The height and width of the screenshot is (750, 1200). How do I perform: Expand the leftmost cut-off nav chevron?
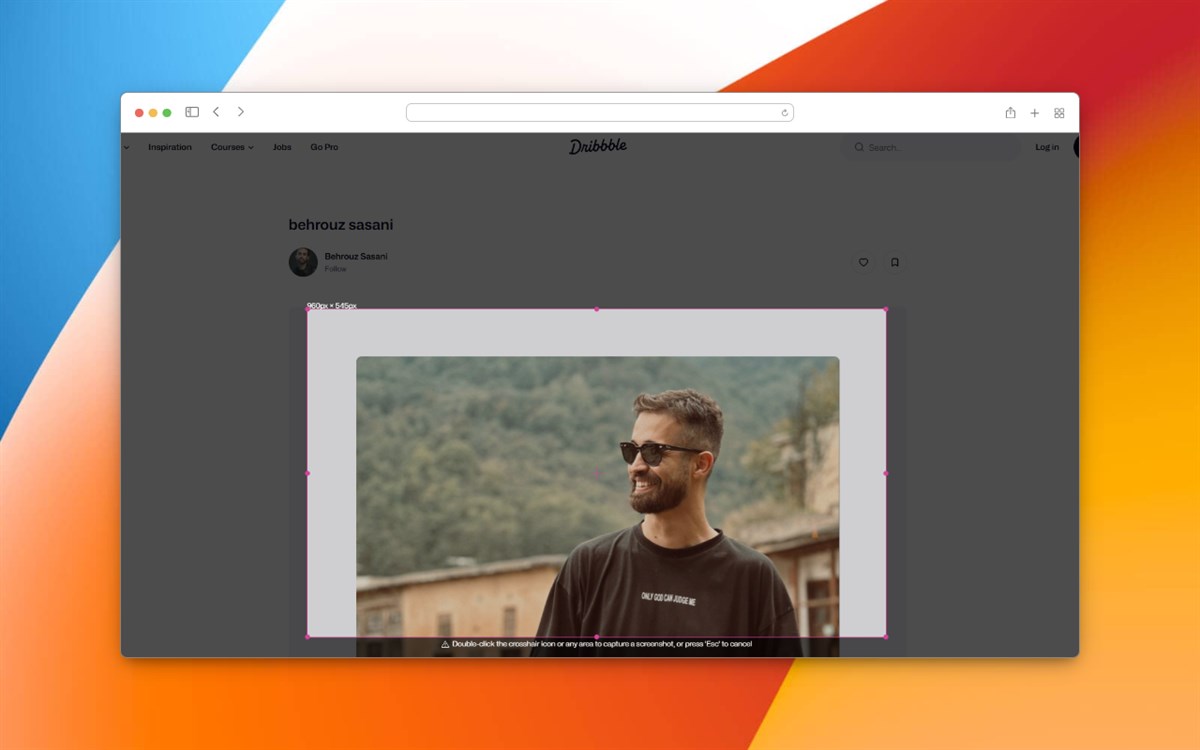[126, 147]
